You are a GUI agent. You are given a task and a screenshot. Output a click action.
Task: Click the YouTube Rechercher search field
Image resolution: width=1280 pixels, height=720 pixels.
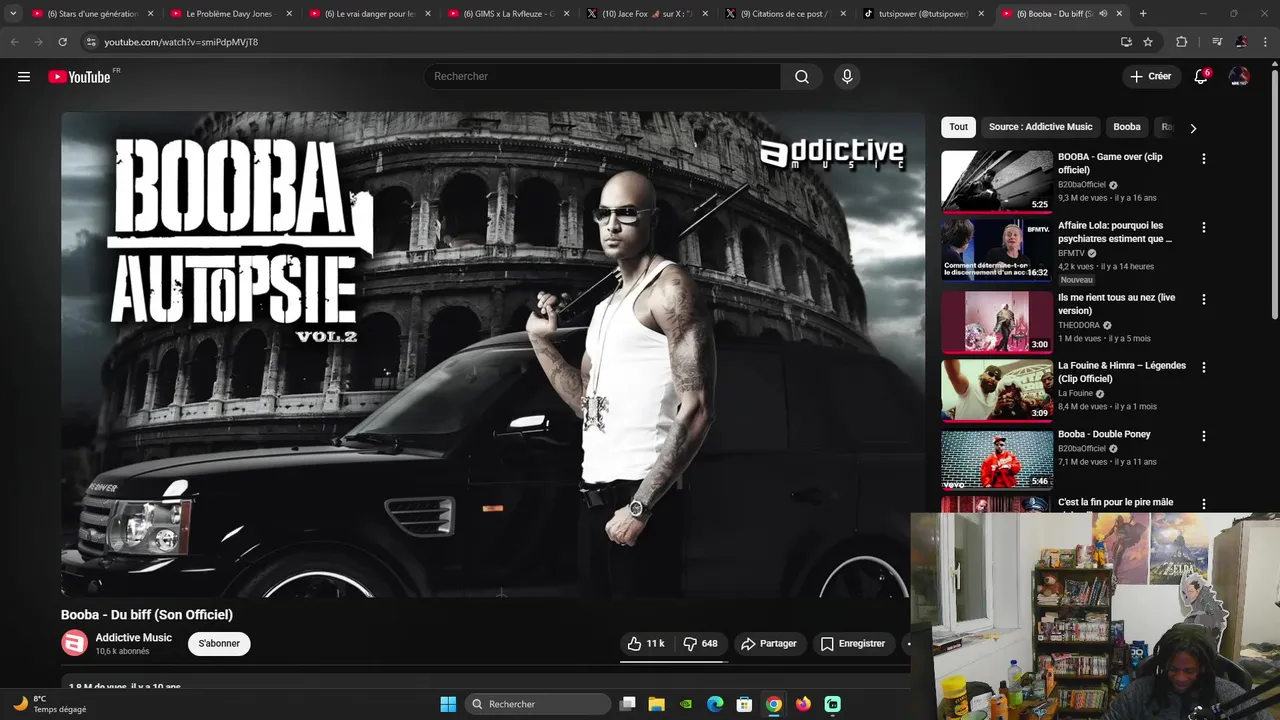point(602,77)
